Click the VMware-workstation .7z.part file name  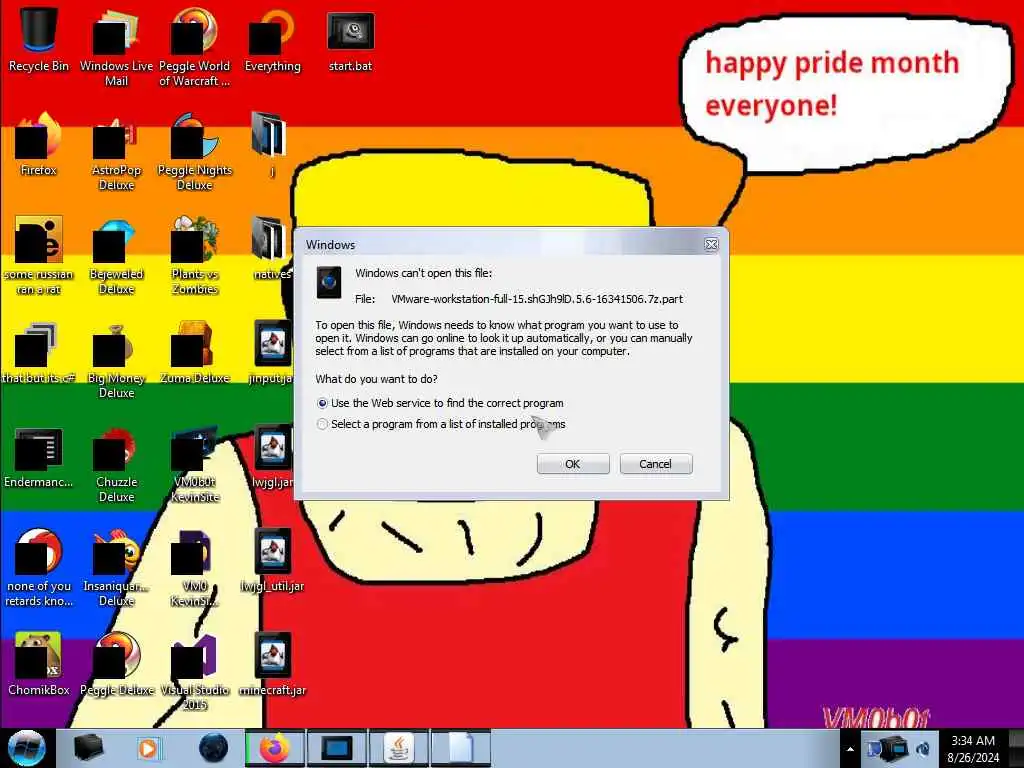pyautogui.click(x=537, y=299)
